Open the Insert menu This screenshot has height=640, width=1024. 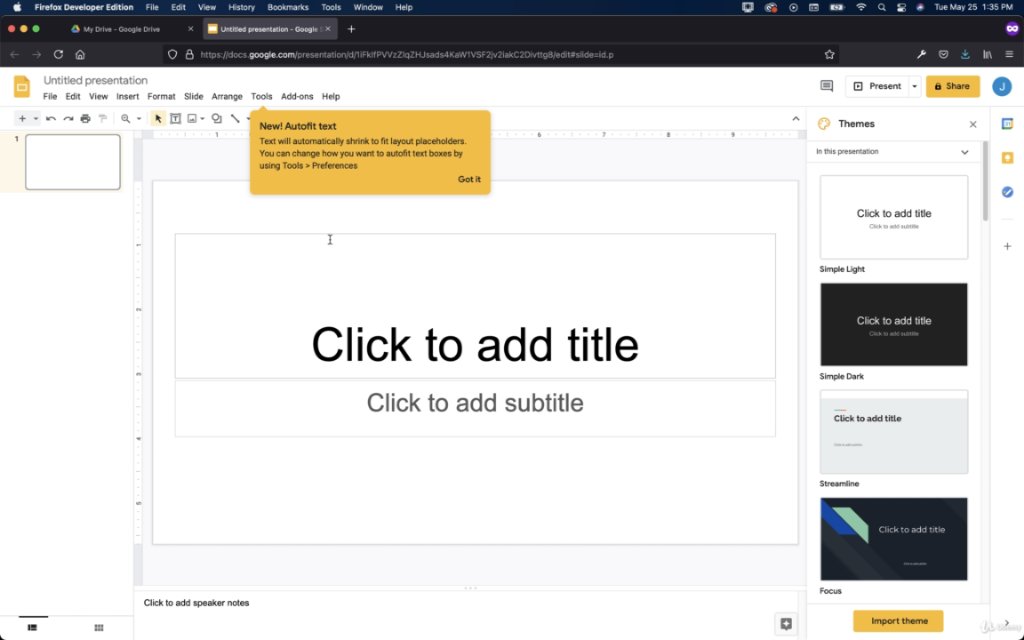tap(127, 97)
